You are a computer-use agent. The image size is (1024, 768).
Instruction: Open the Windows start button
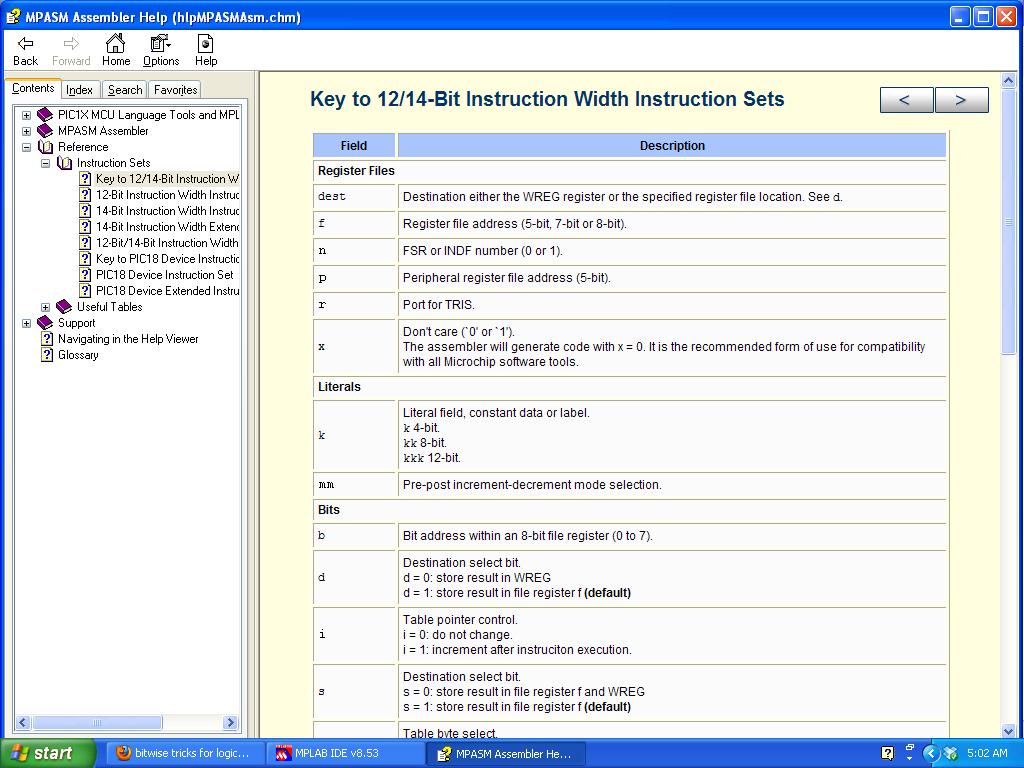[48, 754]
